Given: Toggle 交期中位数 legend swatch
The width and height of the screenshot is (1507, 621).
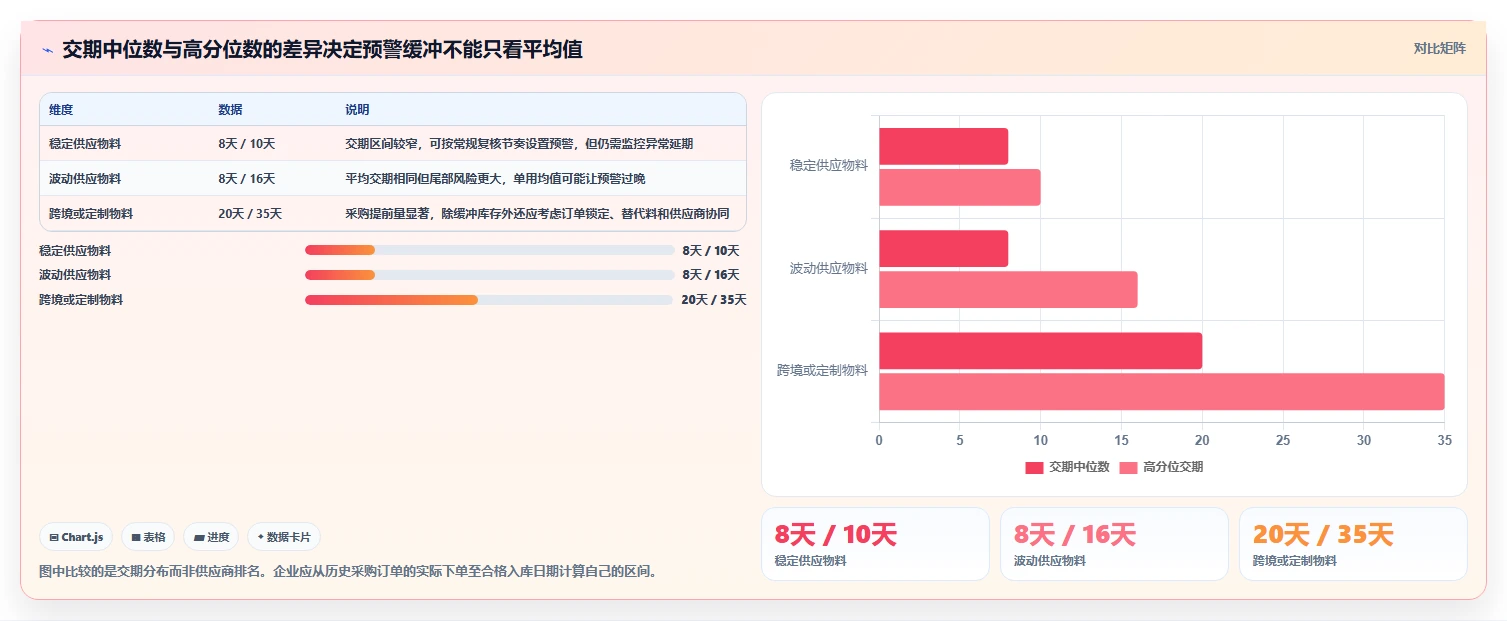Looking at the screenshot, I should 1034,467.
